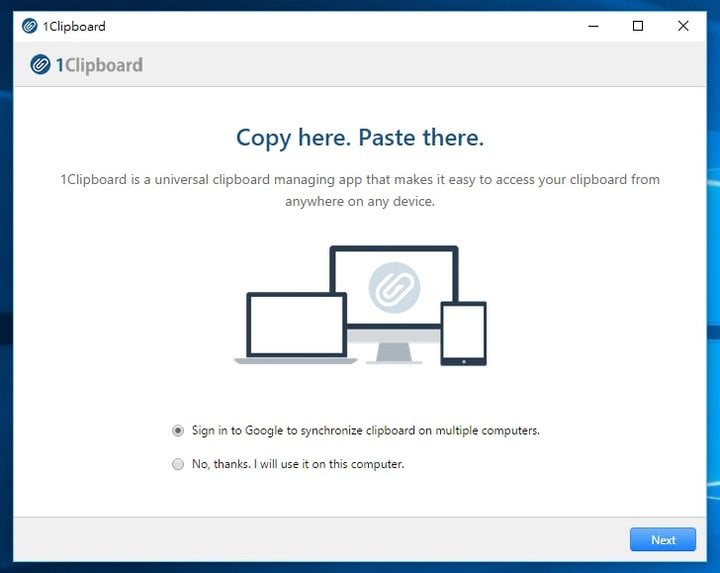720x573 pixels.
Task: Choose the 'No, thanks' radio button
Action: 178,464
